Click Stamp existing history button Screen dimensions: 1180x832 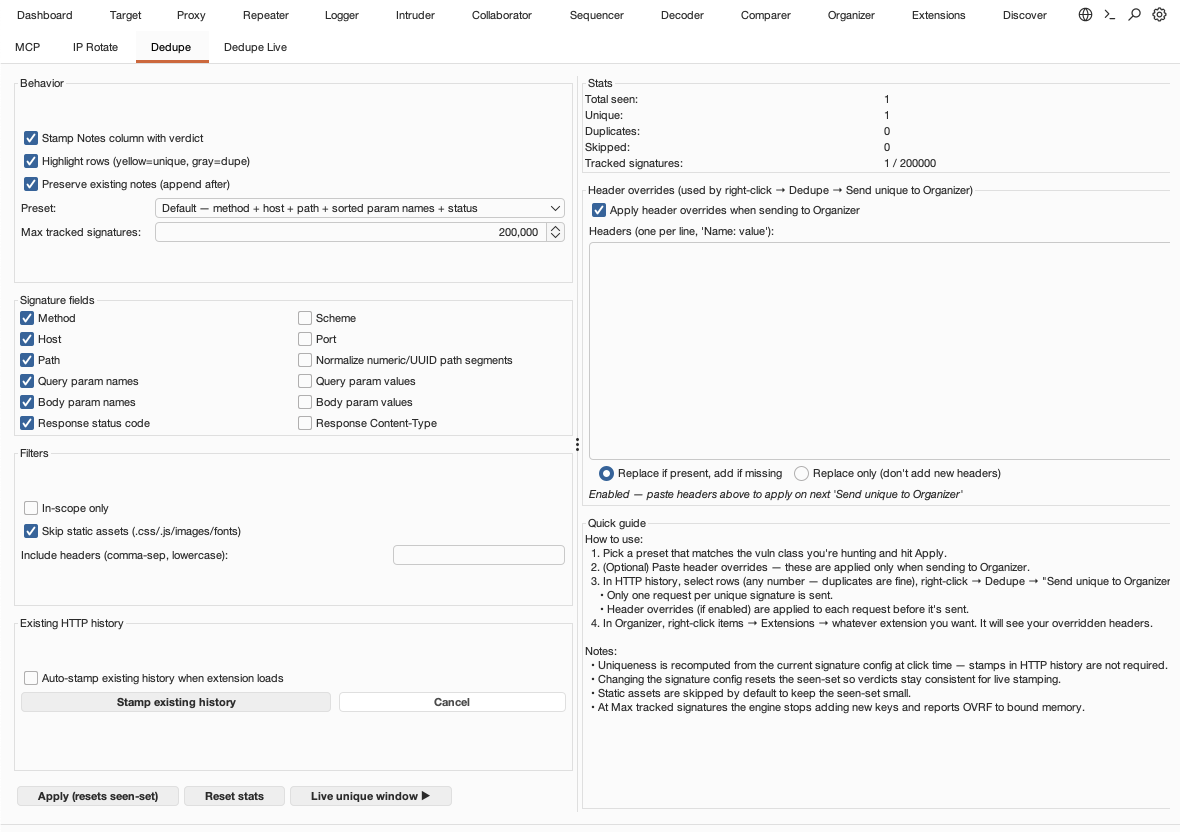point(176,702)
